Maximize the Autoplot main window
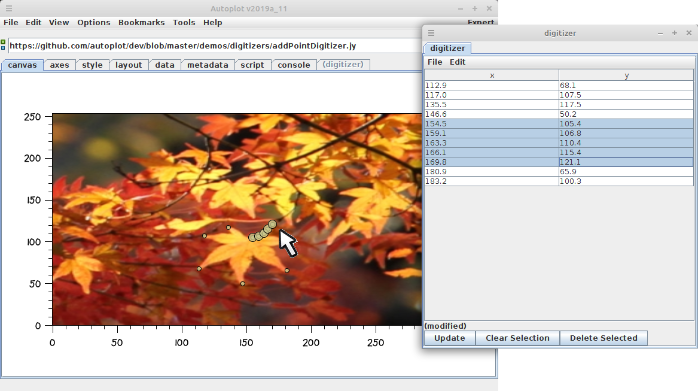 [x=475, y=8]
